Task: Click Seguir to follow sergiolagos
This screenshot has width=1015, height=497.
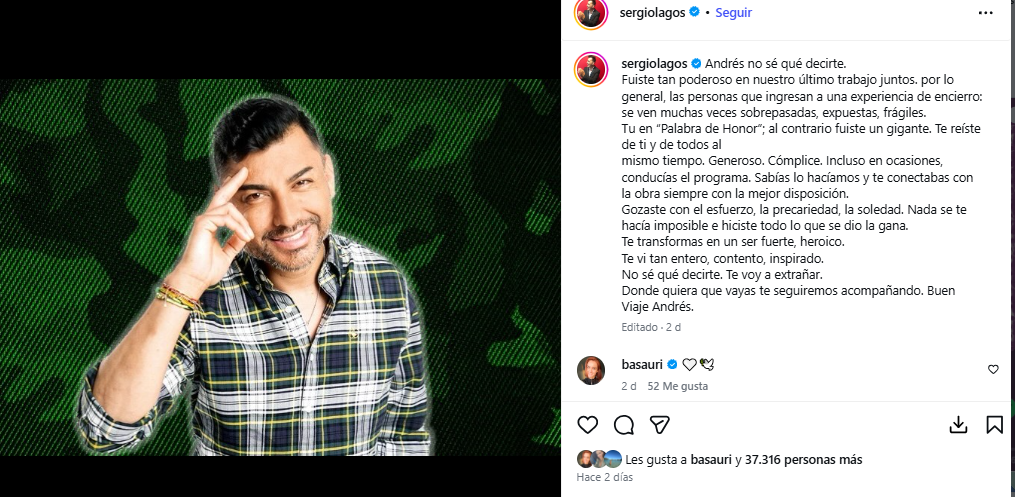Action: point(733,12)
